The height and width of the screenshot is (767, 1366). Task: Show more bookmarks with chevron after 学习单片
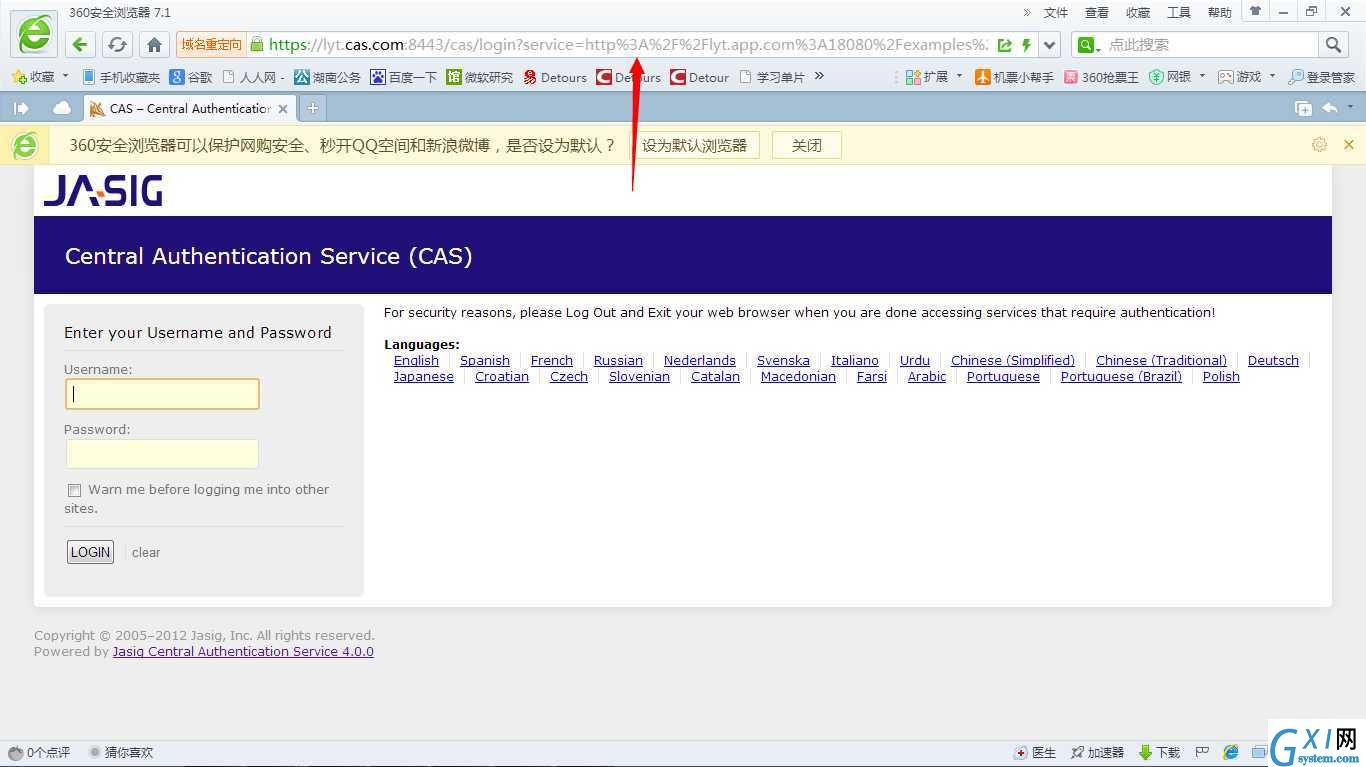(x=819, y=76)
